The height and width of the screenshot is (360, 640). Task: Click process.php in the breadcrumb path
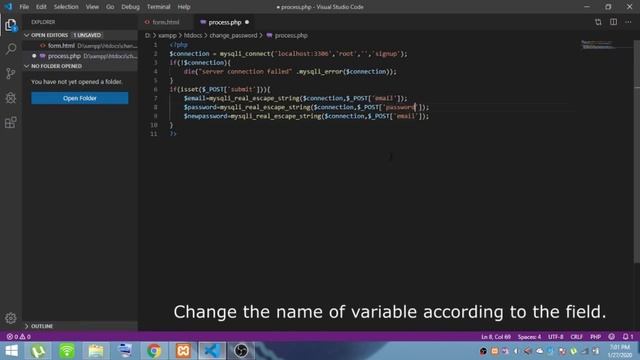[287, 36]
